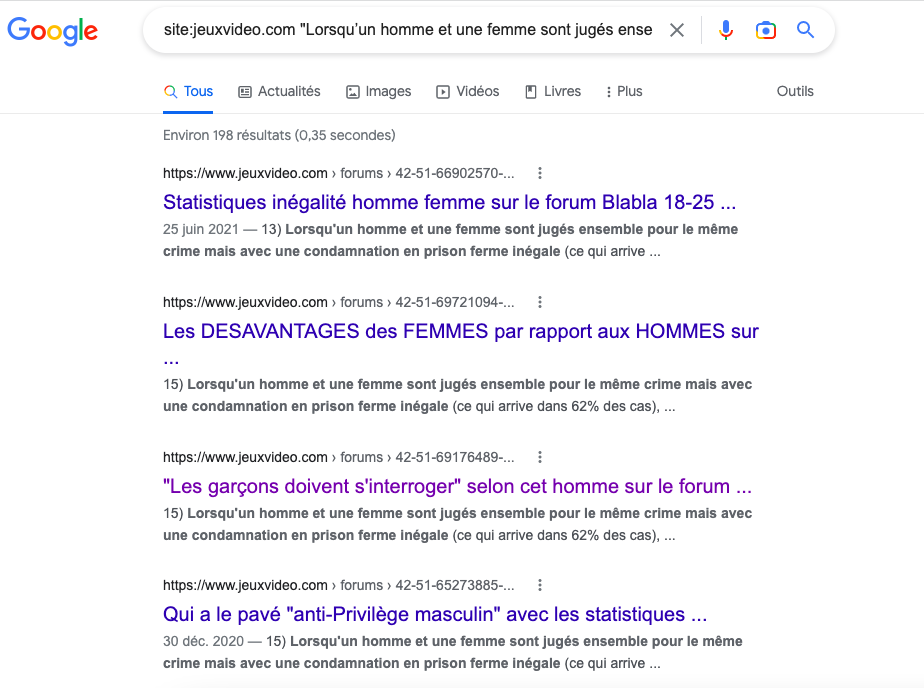Switch to the Vidéos tab
This screenshot has height=688, width=924.
467,91
